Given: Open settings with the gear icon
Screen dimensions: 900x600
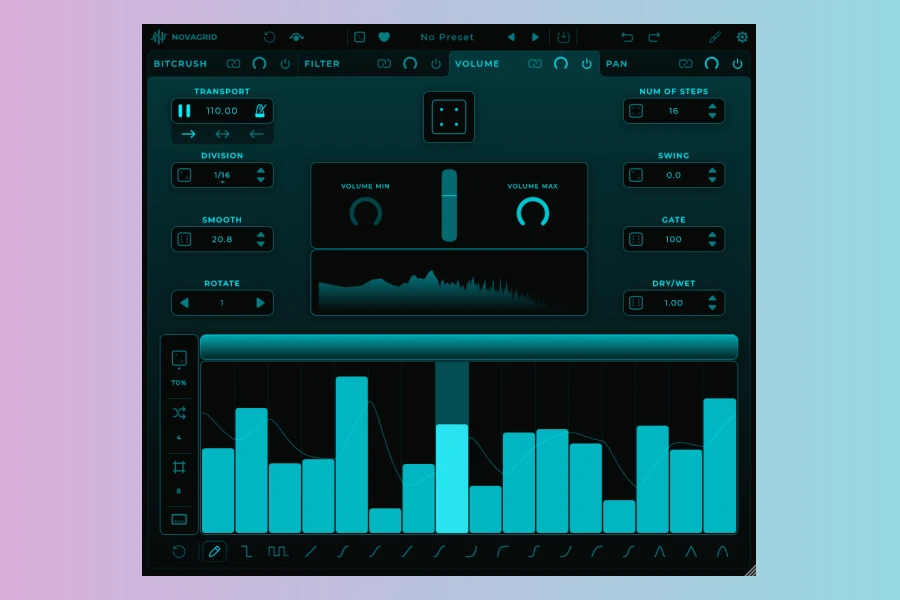Looking at the screenshot, I should 742,37.
